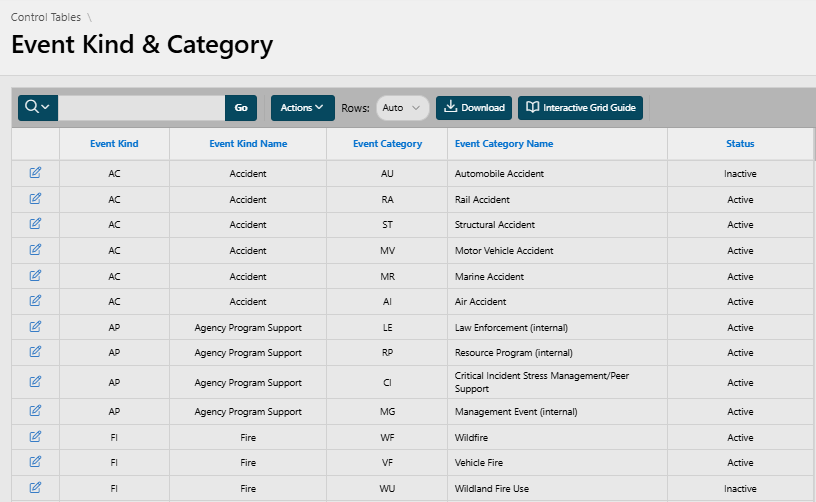Edit the Law Enforcement (internal) row
Screen dimensions: 816x502
click(x=35, y=327)
